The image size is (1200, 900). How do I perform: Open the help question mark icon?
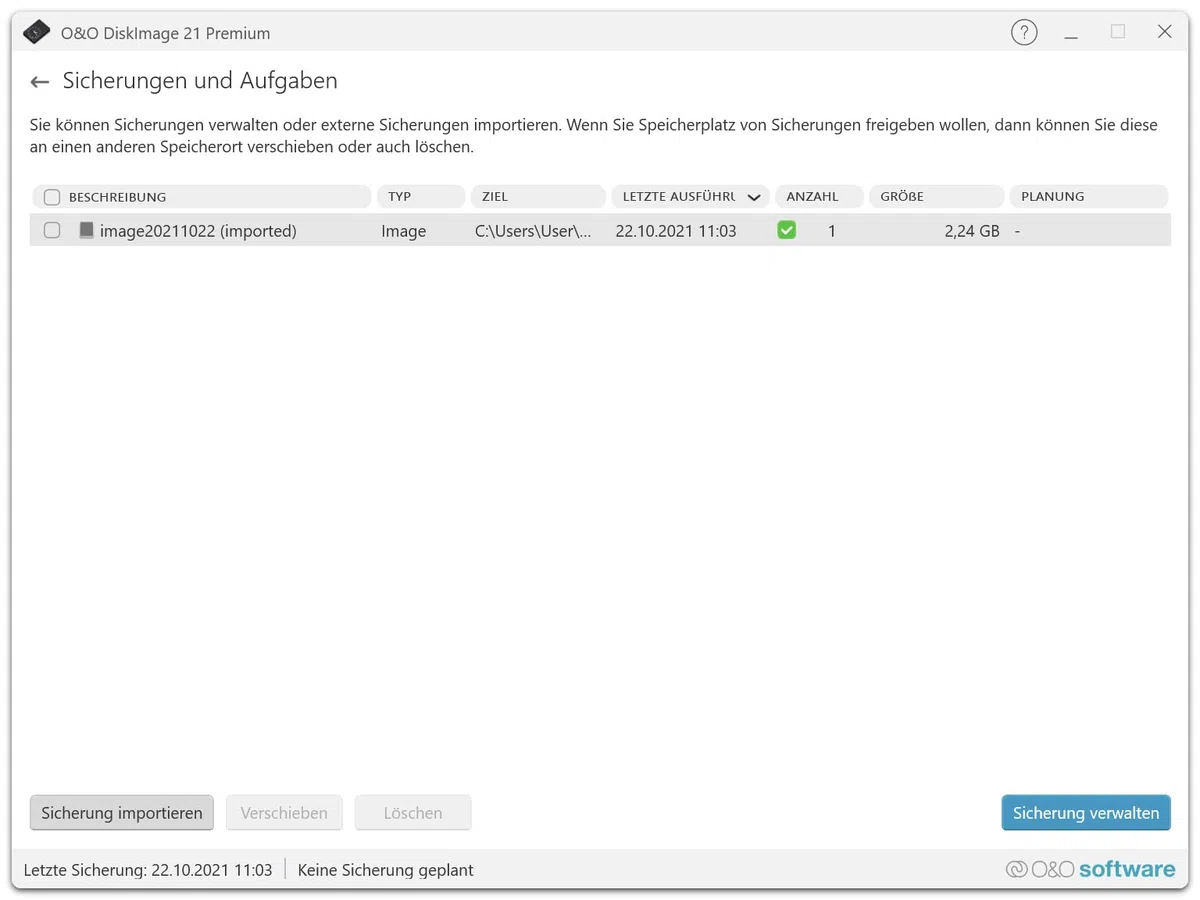(1024, 33)
